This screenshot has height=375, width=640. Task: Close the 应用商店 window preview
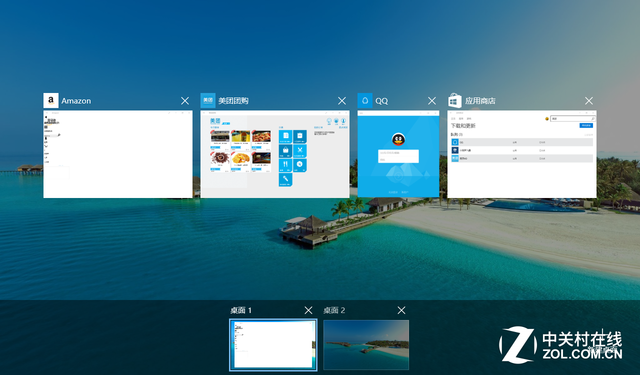pyautogui.click(x=589, y=101)
